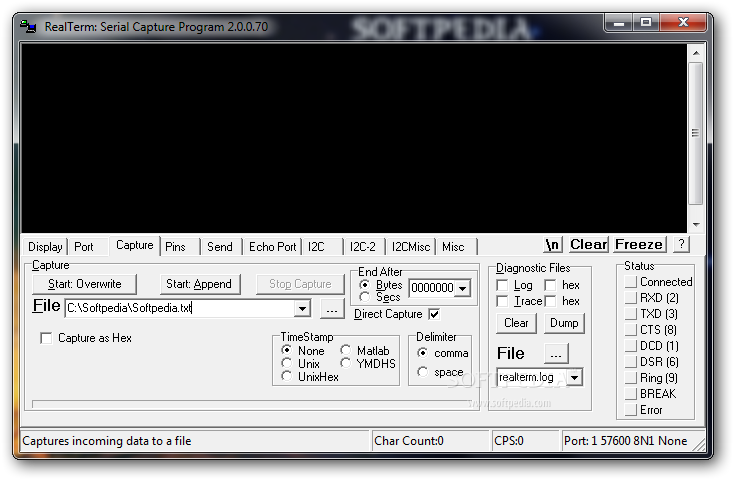734x480 pixels.
Task: Click Clear in Diagnostic Files
Action: click(516, 323)
